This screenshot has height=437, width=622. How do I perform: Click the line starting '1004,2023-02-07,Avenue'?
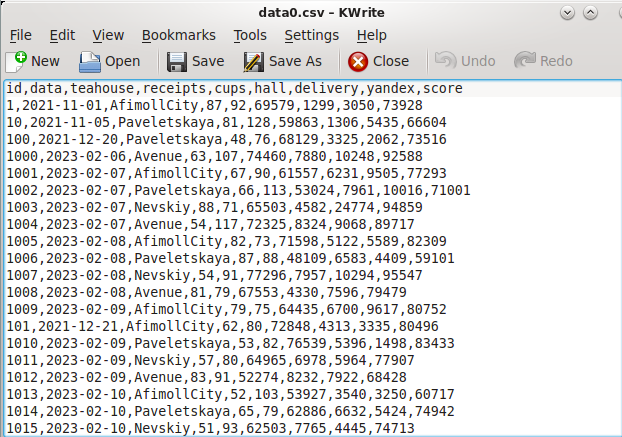[x=211, y=224]
